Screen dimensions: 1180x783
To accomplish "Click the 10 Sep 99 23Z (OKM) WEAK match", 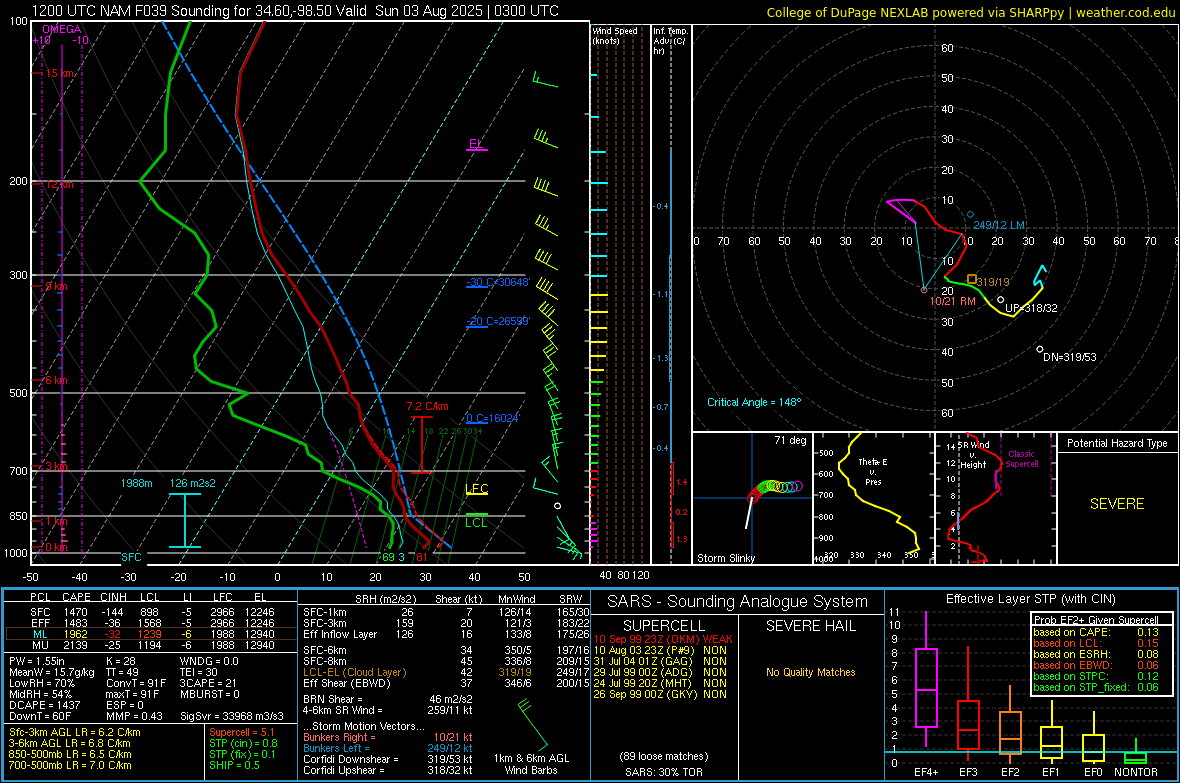I will click(663, 639).
